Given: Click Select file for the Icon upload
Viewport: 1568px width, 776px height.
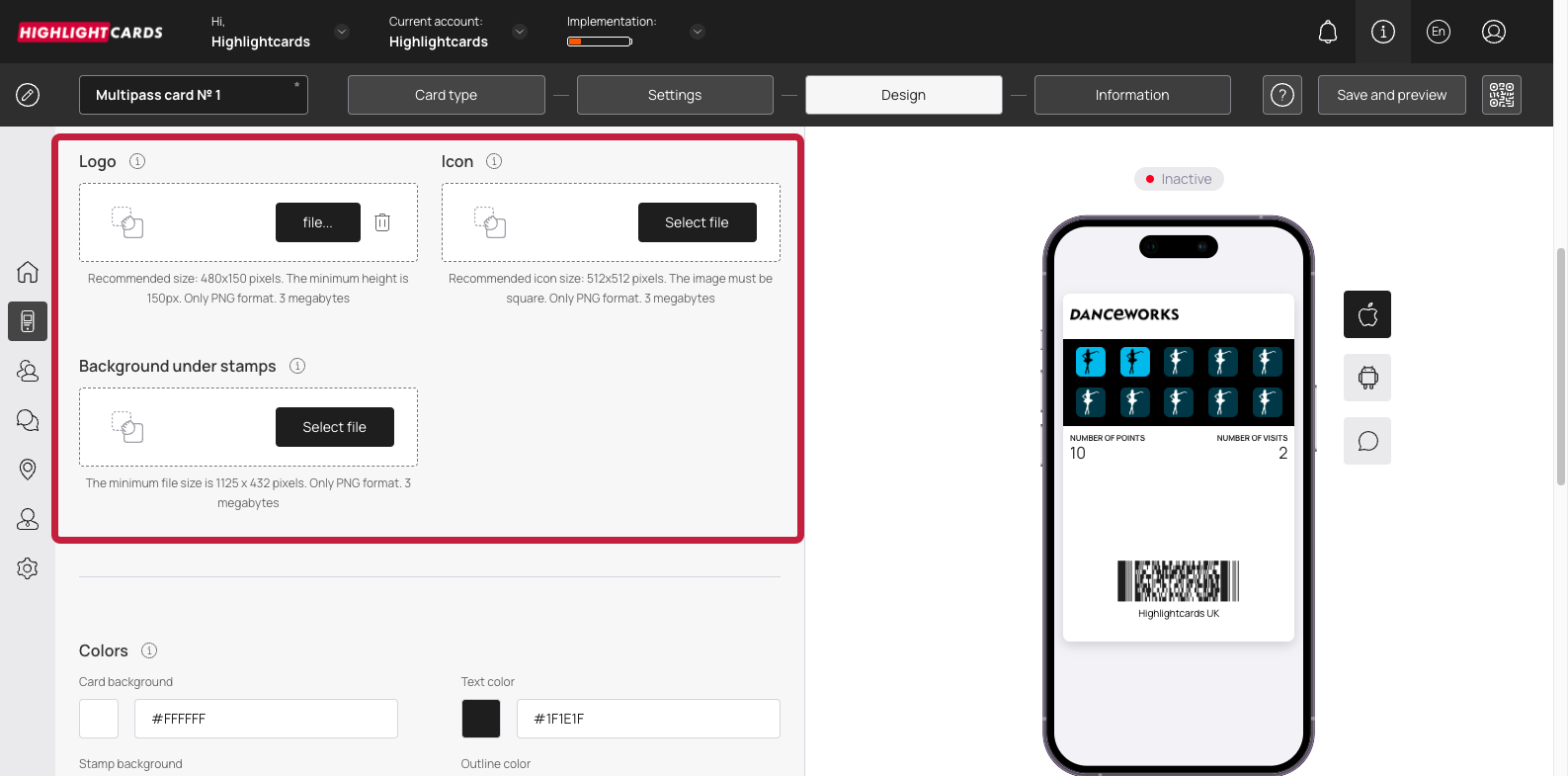Looking at the screenshot, I should [x=697, y=222].
